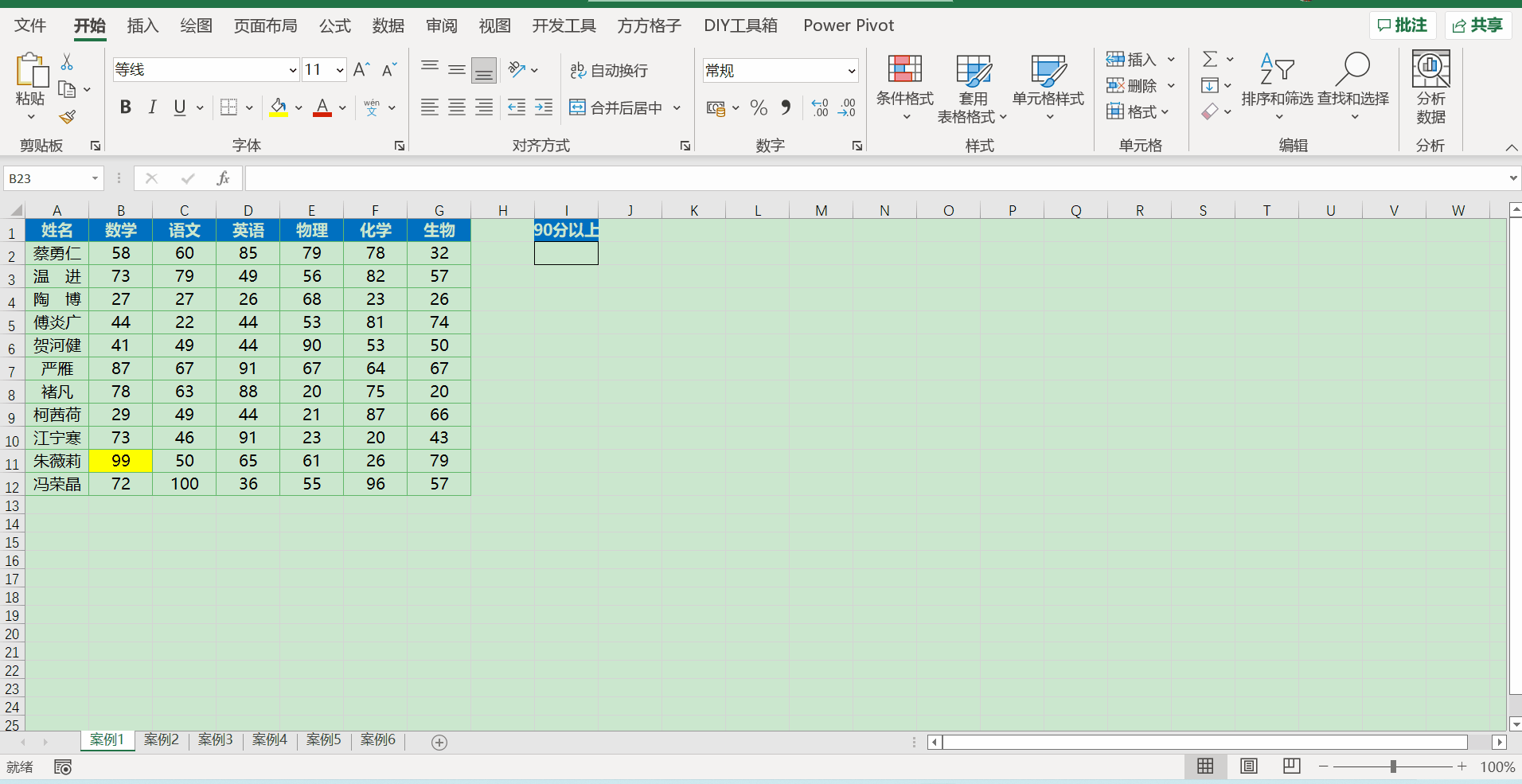Click the 共享 (Share) button

click(1477, 25)
